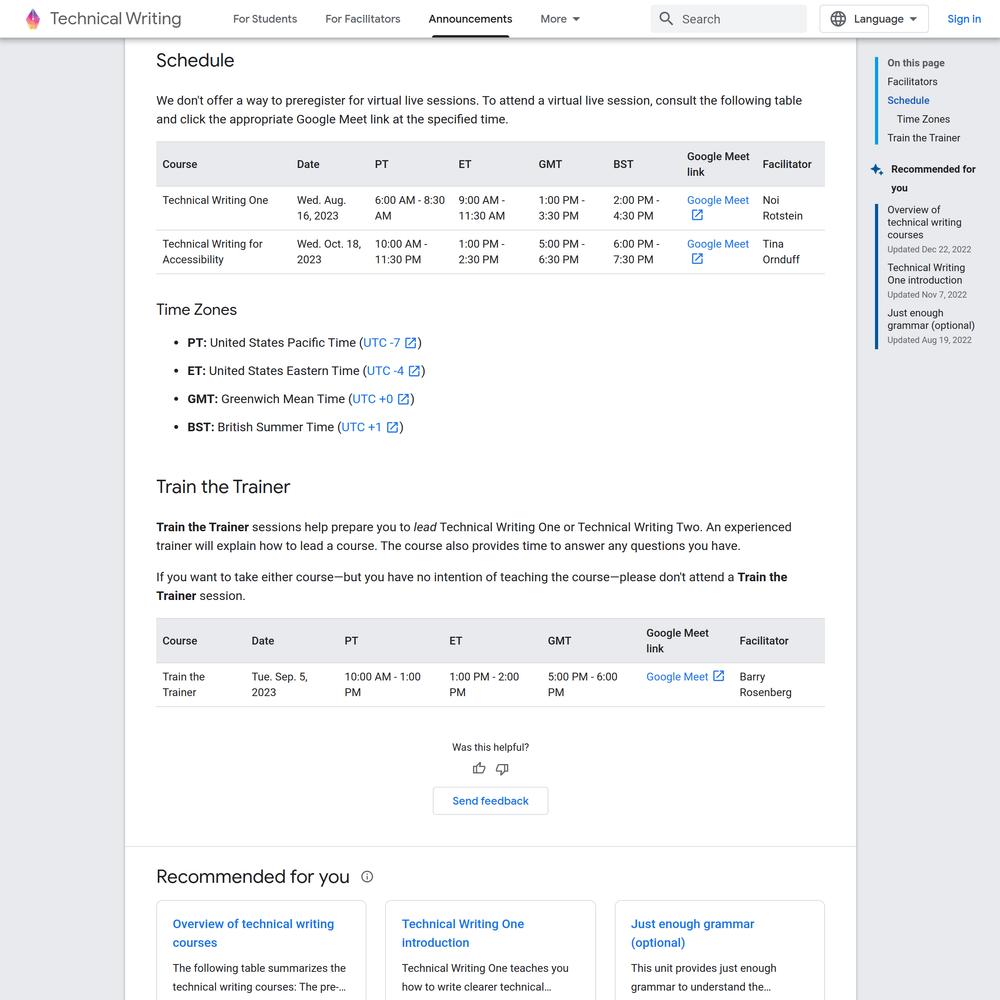Viewport: 1000px width, 1000px height.
Task: Click the 'Schedule' page heading
Action: [195, 61]
